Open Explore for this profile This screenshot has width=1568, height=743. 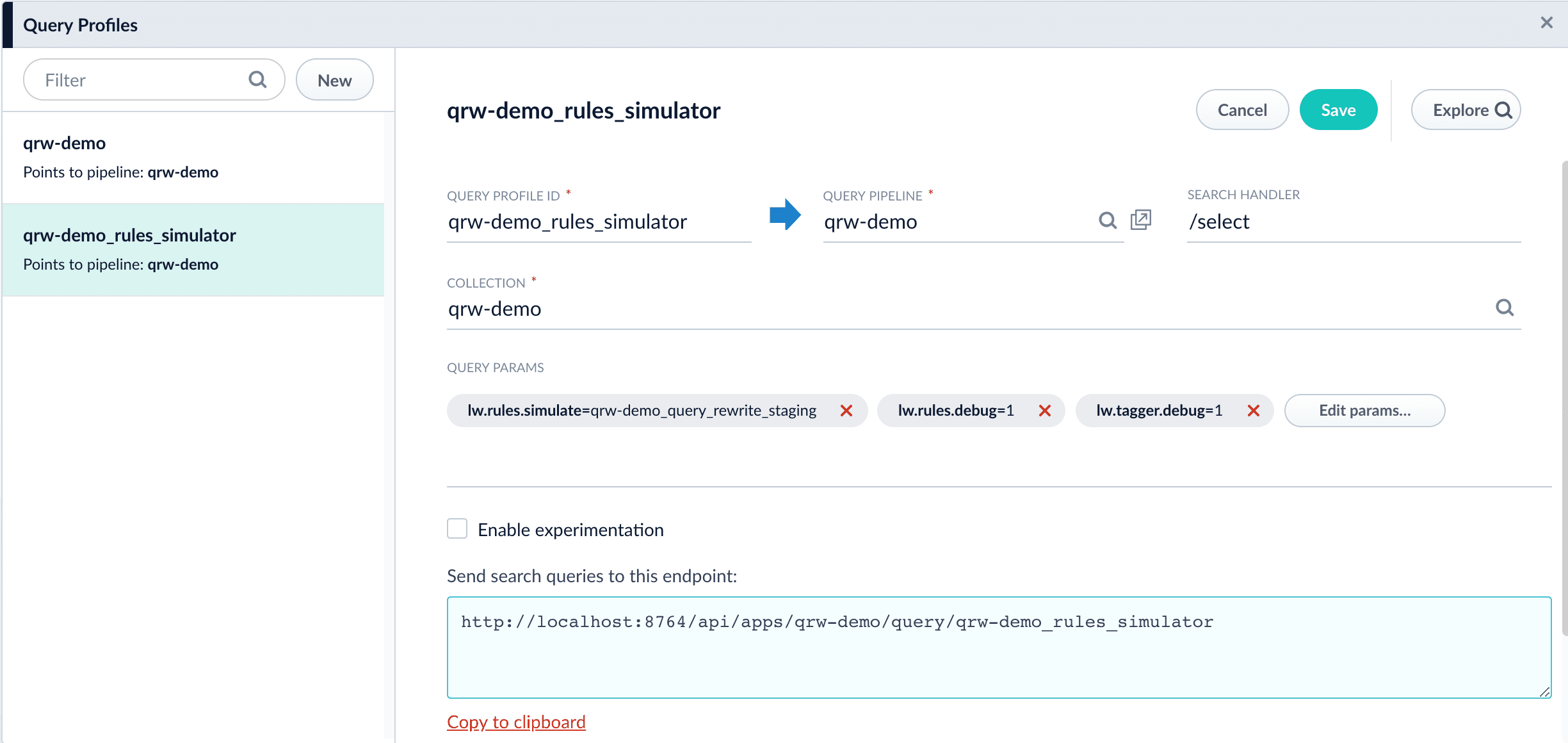1465,110
